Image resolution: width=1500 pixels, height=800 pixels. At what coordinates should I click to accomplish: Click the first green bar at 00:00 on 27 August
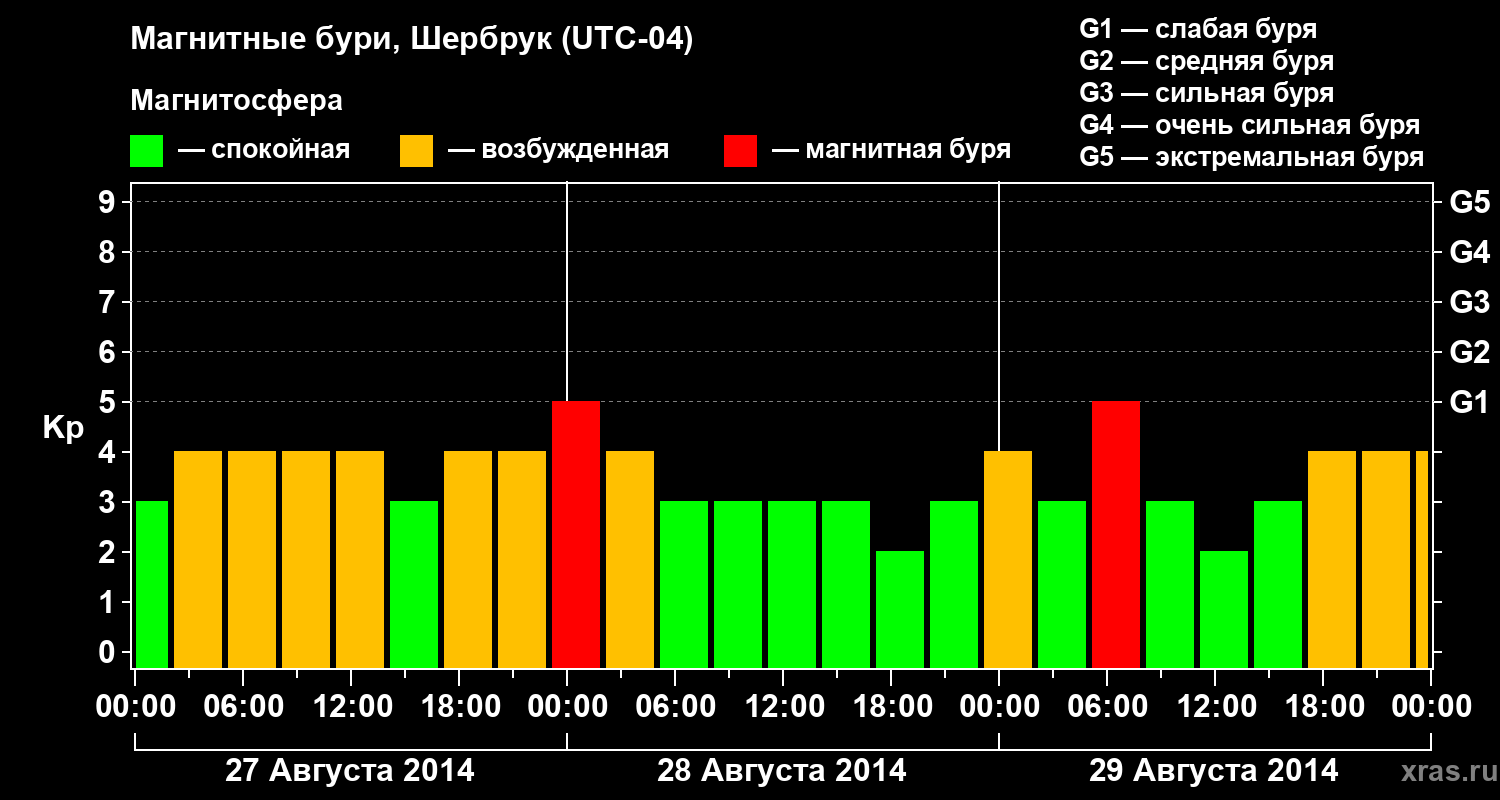click(151, 584)
